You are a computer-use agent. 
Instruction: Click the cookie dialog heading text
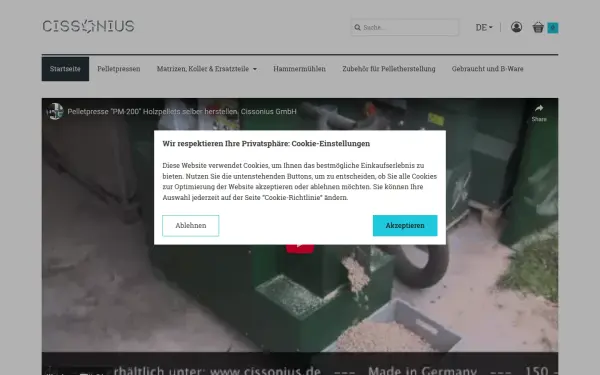(266, 143)
